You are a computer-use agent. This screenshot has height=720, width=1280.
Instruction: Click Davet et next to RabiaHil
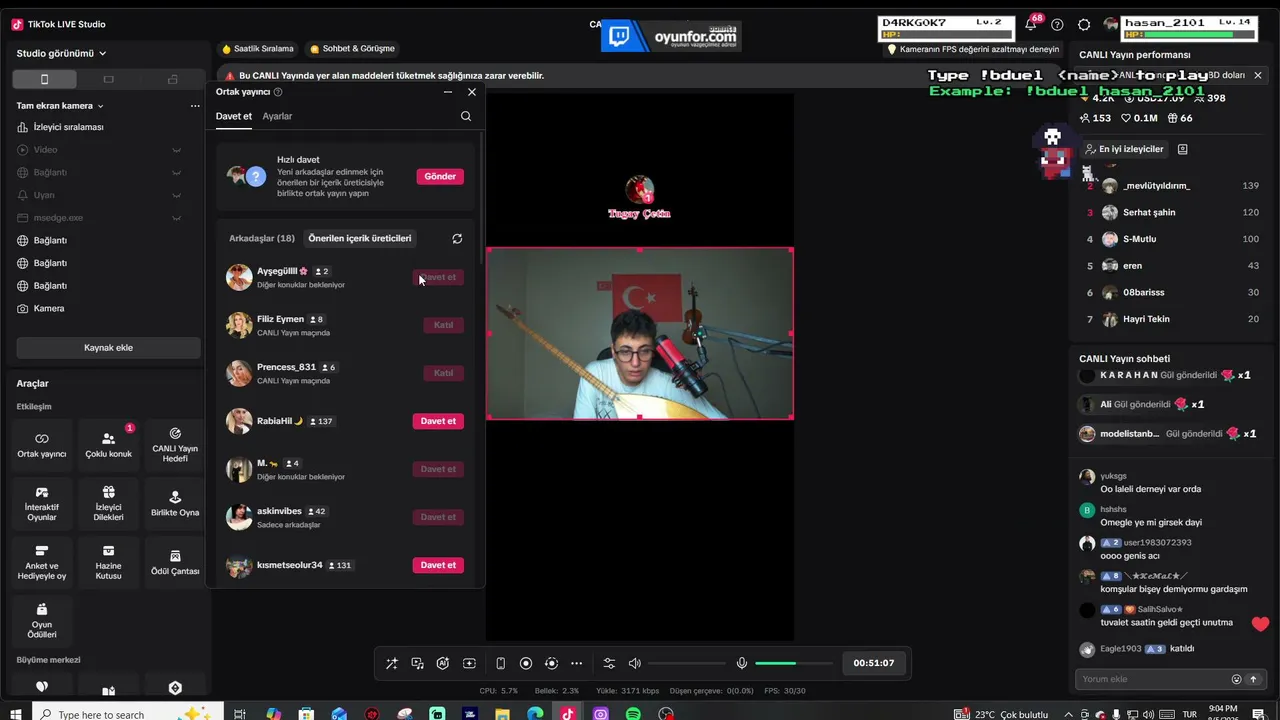(x=438, y=421)
